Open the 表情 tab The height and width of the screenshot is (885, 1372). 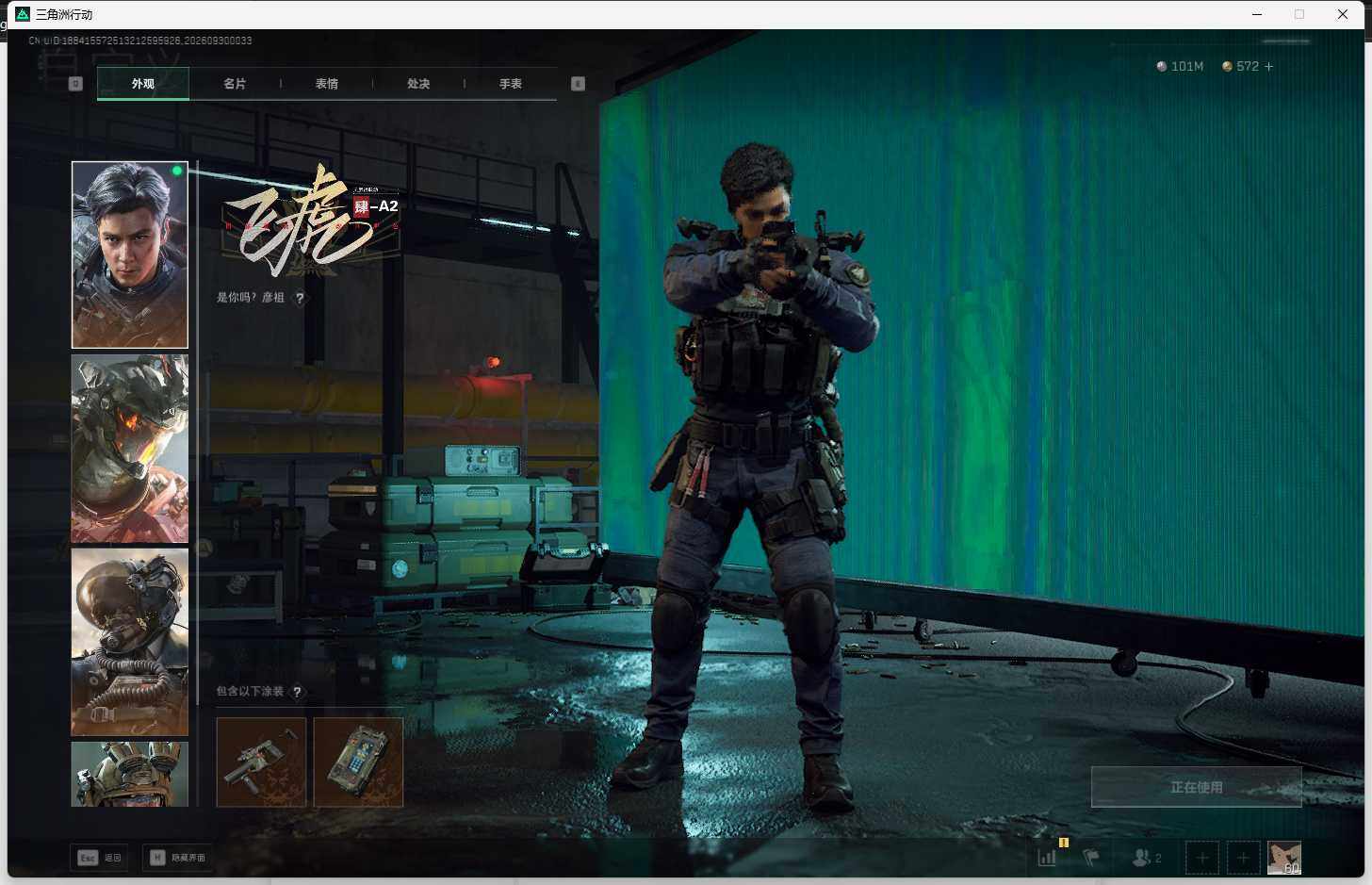pyautogui.click(x=327, y=84)
